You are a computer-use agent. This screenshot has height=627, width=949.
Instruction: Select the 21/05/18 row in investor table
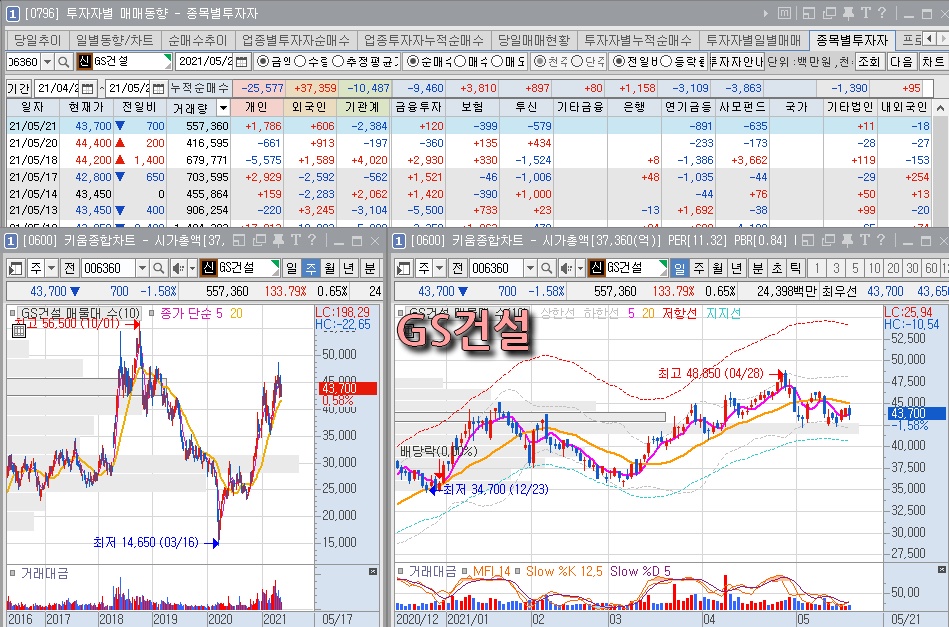[469, 160]
